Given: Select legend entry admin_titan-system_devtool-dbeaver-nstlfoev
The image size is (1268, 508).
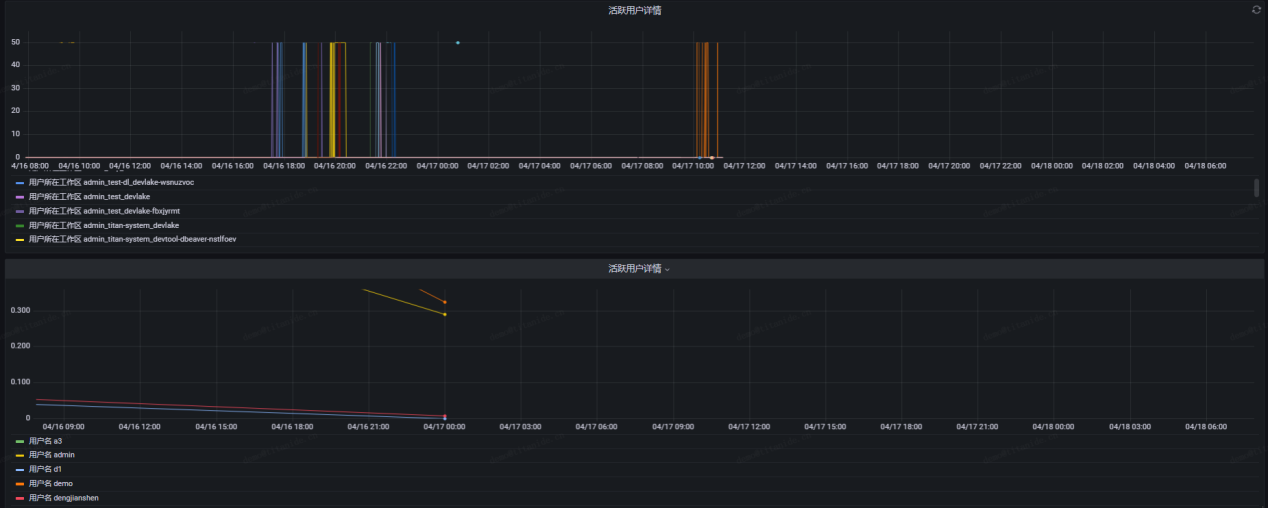Looking at the screenshot, I should [x=132, y=239].
